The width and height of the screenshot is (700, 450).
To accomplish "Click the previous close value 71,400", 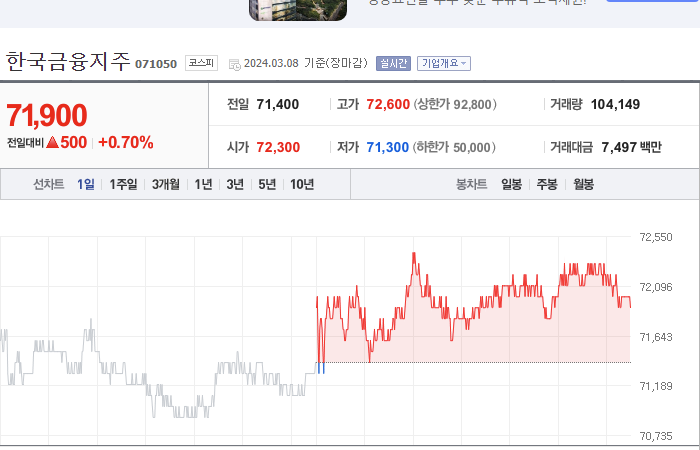I will tap(278, 104).
